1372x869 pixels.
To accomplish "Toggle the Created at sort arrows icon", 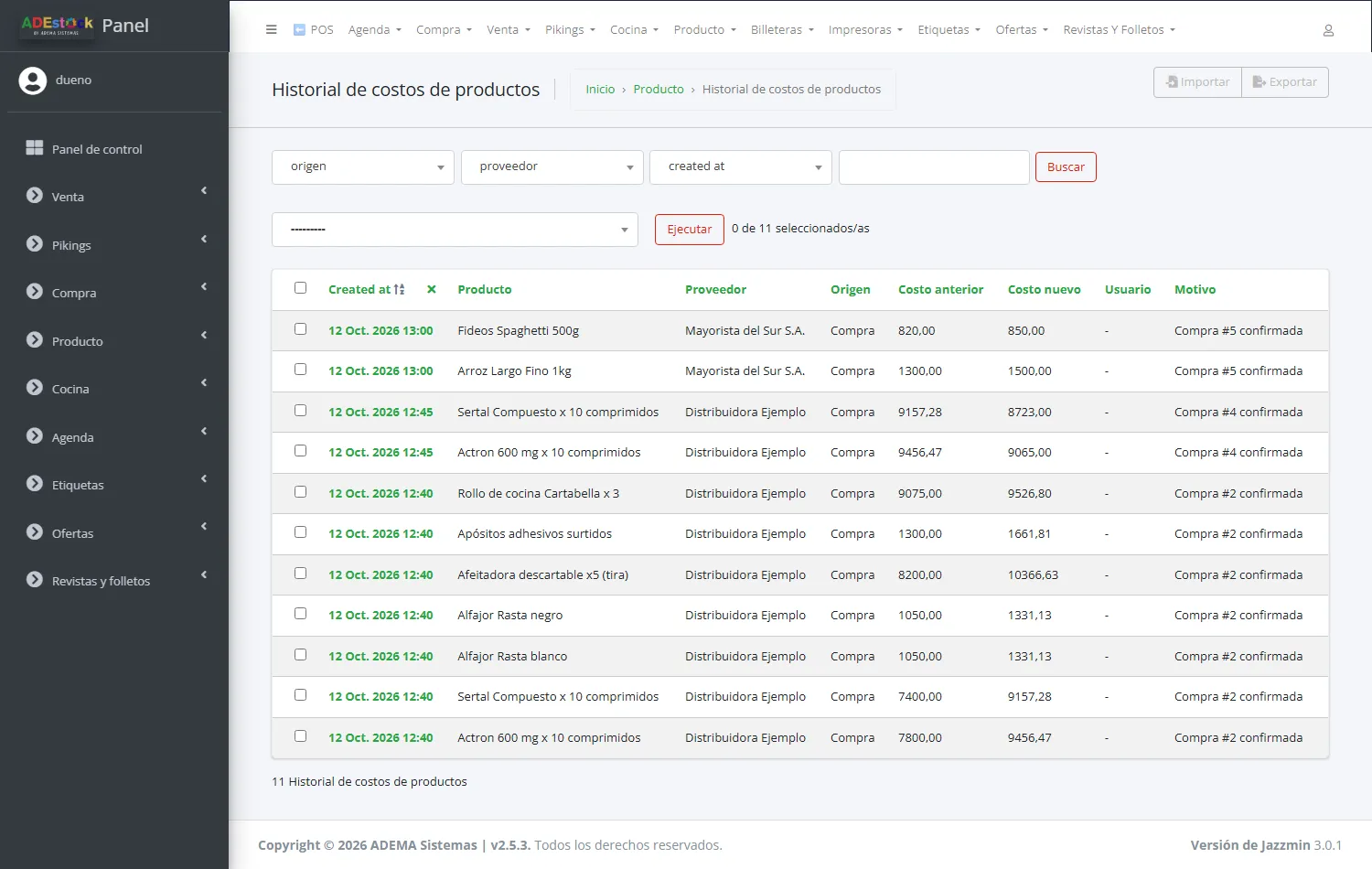I will pos(399,289).
